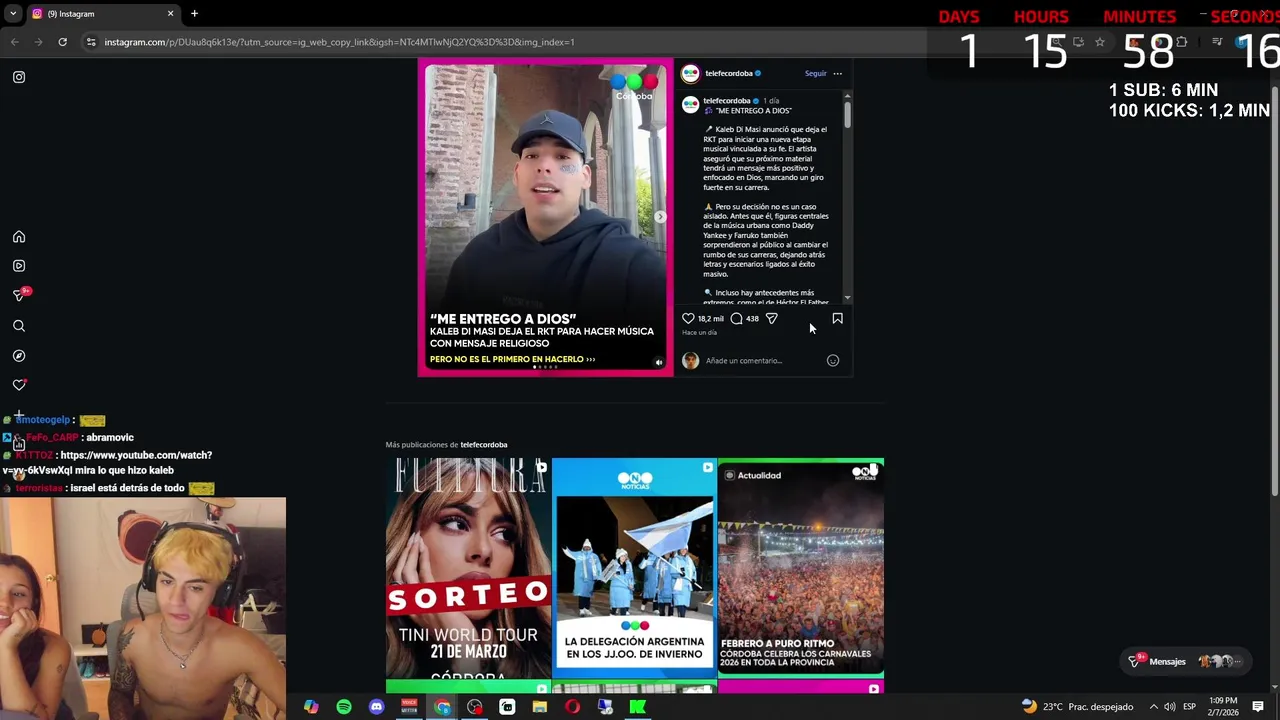Open telefecordoba link in caption

727,101
